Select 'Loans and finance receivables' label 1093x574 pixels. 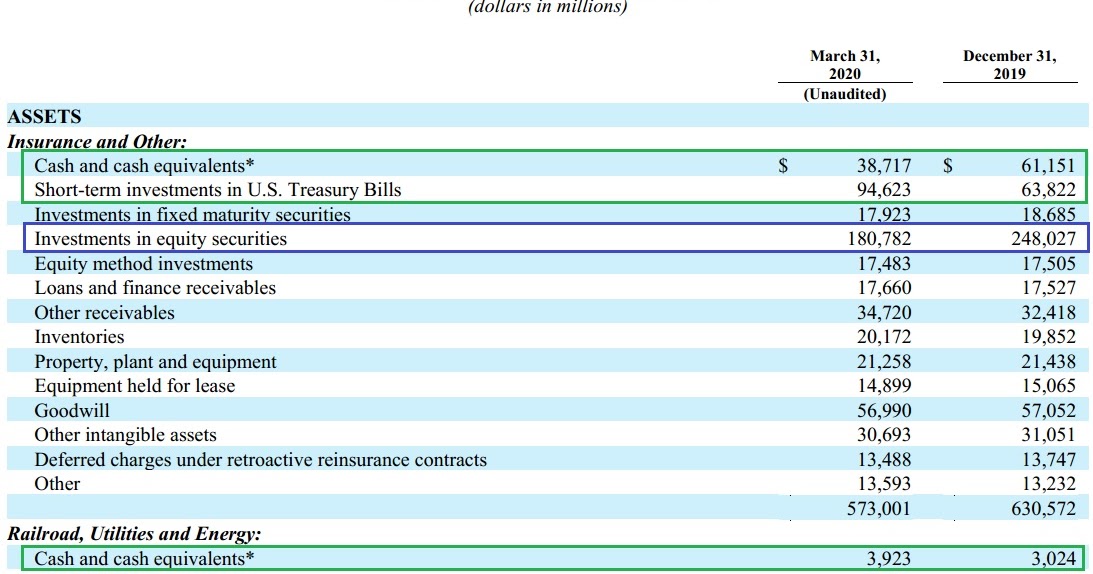click(x=155, y=287)
